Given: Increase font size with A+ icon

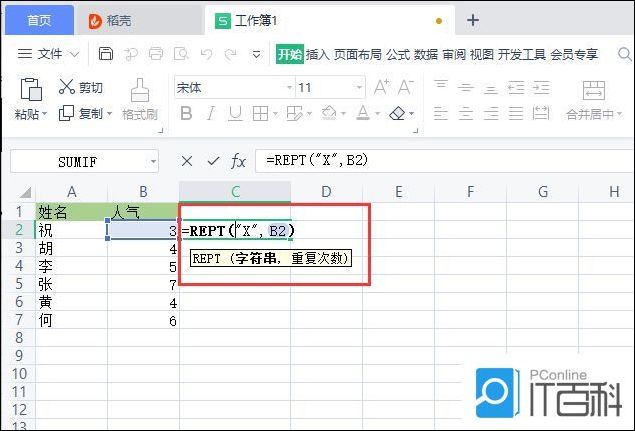Looking at the screenshot, I should tap(381, 87).
